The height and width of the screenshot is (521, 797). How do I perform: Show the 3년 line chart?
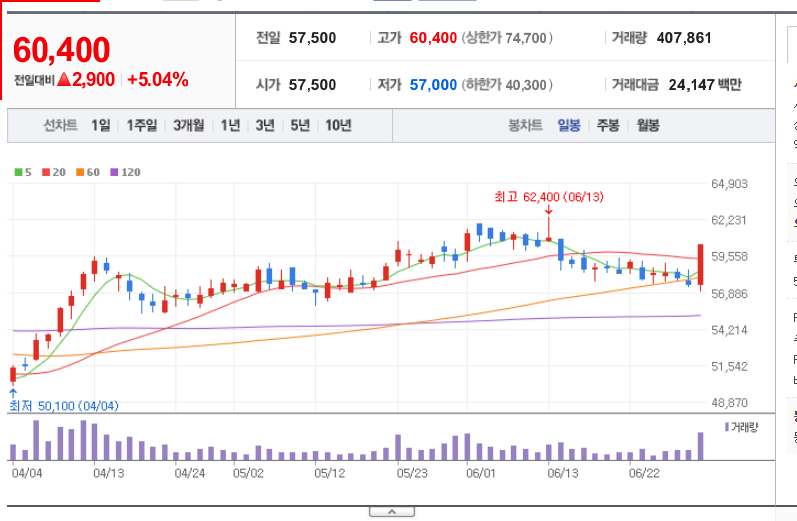tap(265, 125)
